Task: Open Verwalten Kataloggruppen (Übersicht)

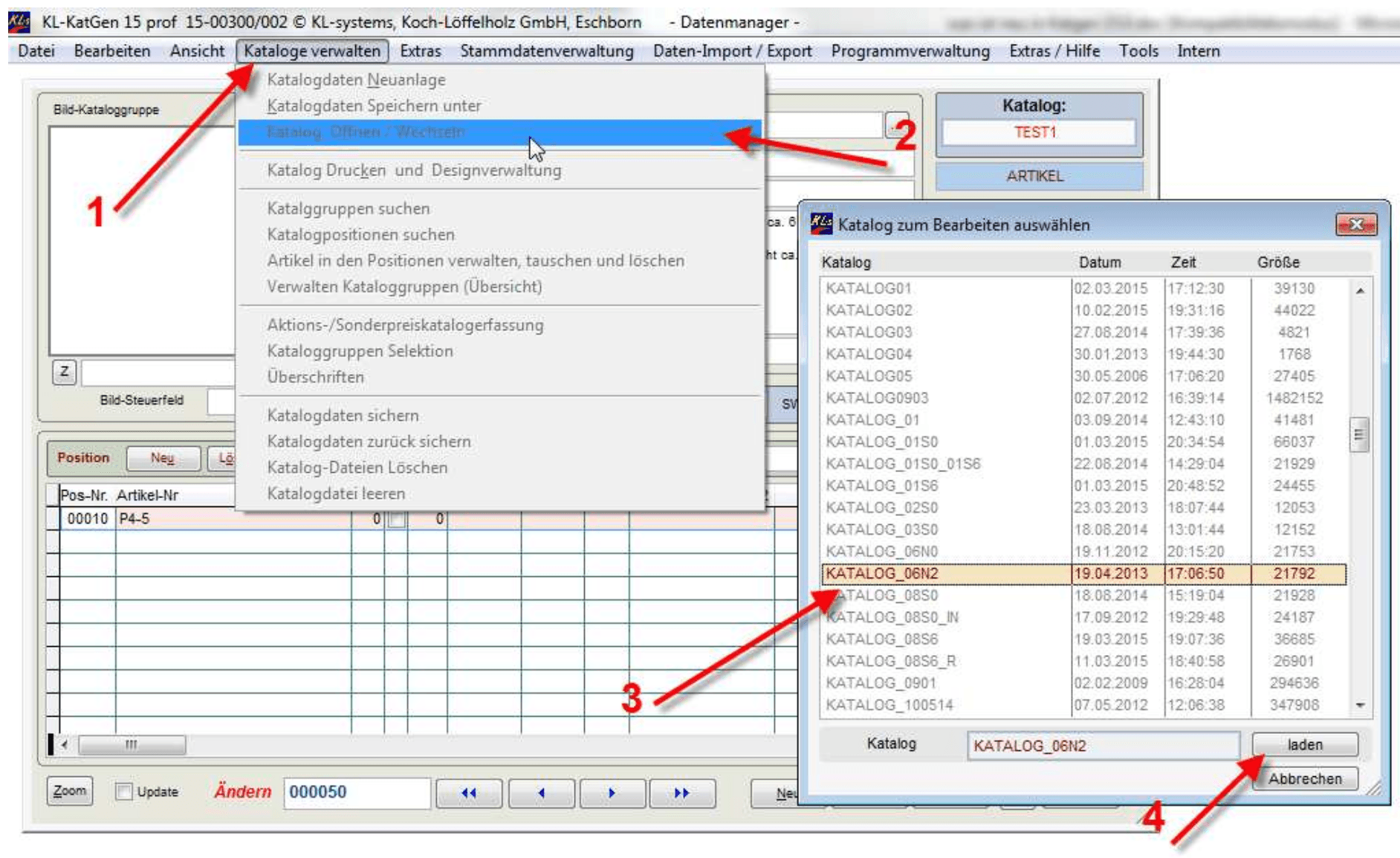Action: click(500, 287)
